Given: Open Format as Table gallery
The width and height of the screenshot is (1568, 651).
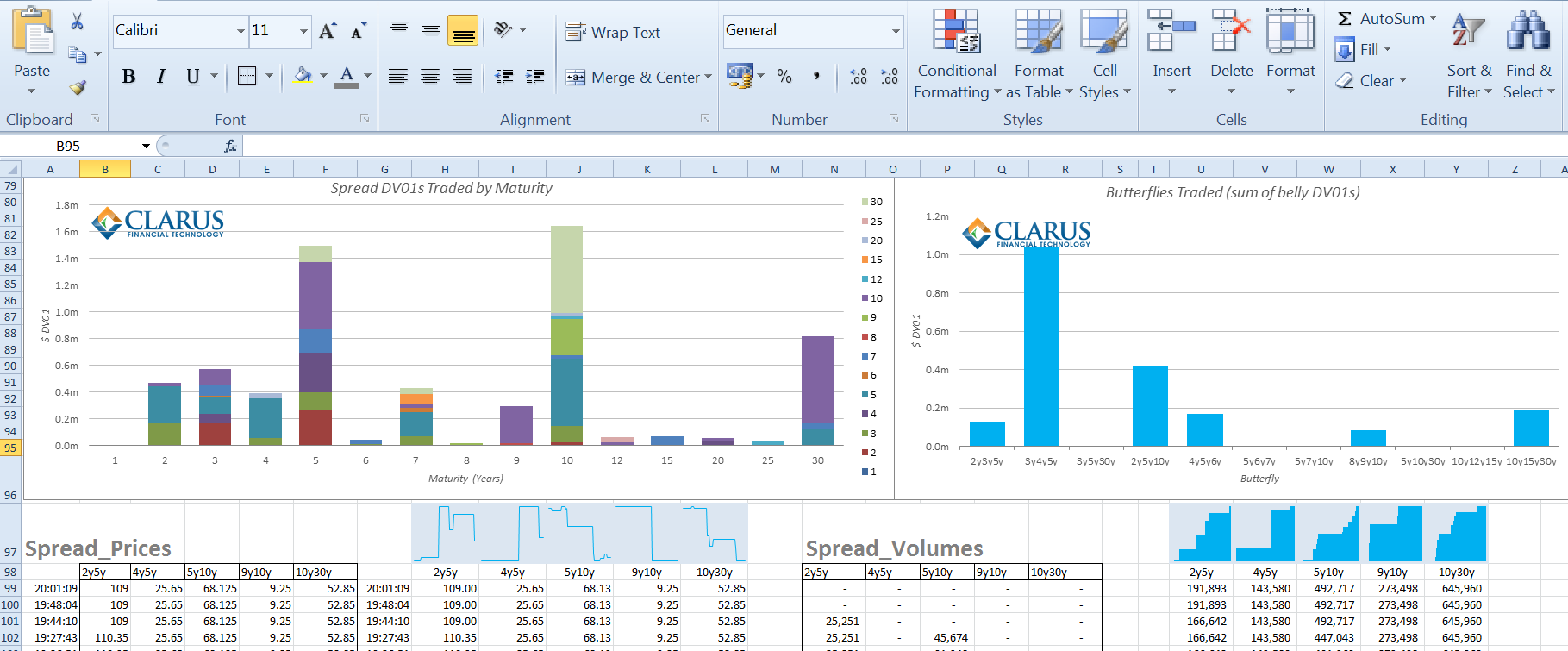Looking at the screenshot, I should click(x=1039, y=53).
